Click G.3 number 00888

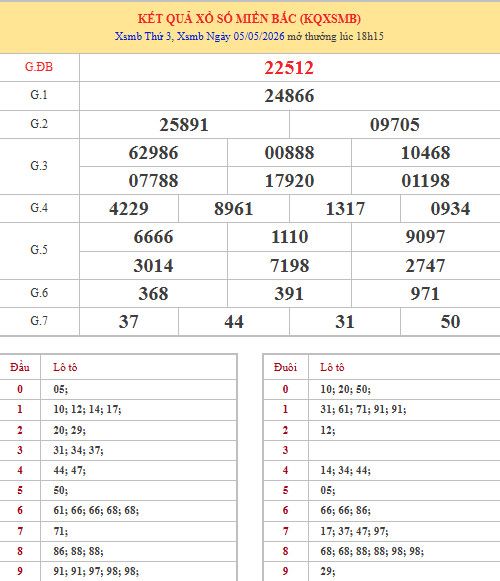point(289,153)
